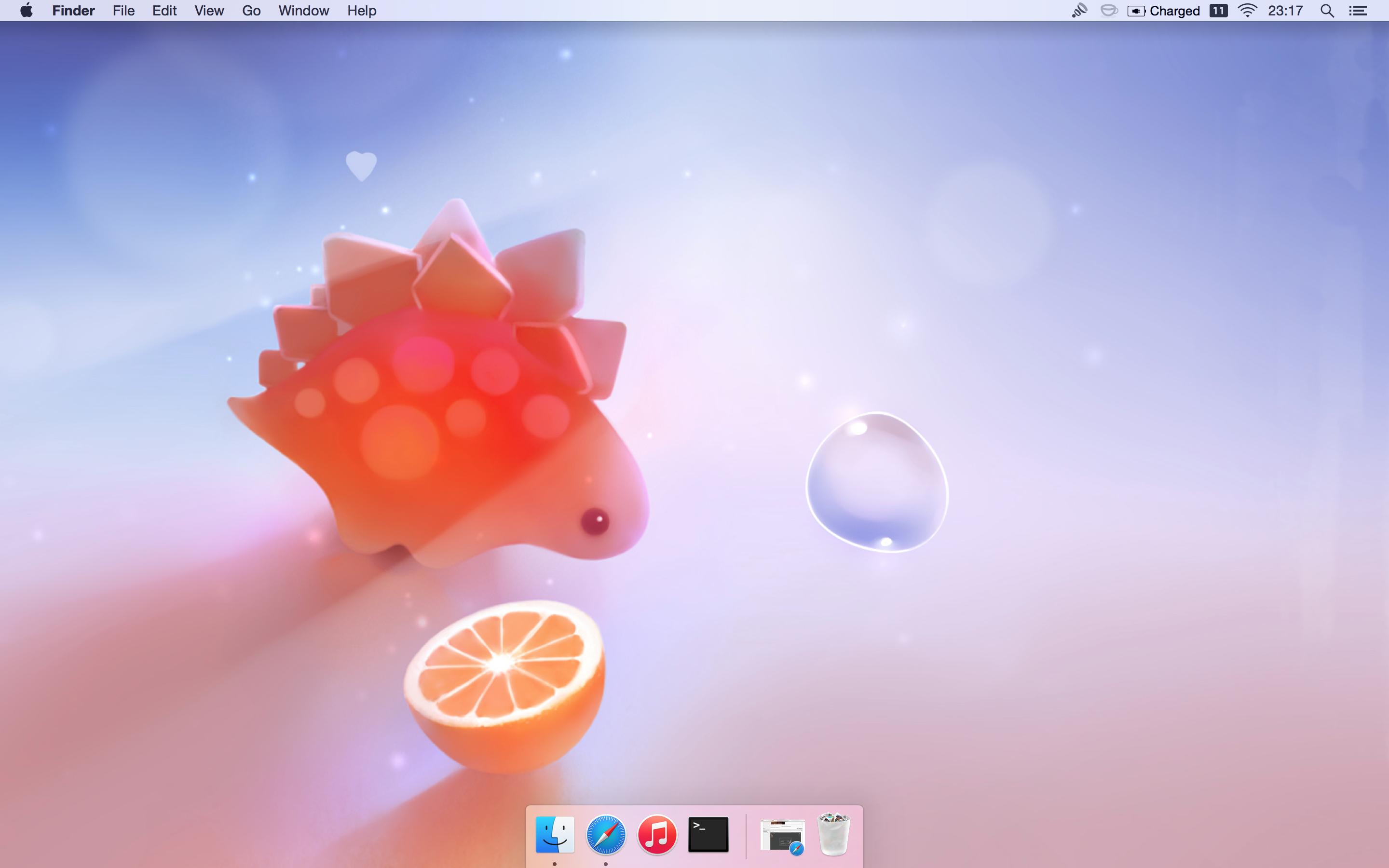
Task: Launch the Terminal app from Dock
Action: tap(708, 835)
